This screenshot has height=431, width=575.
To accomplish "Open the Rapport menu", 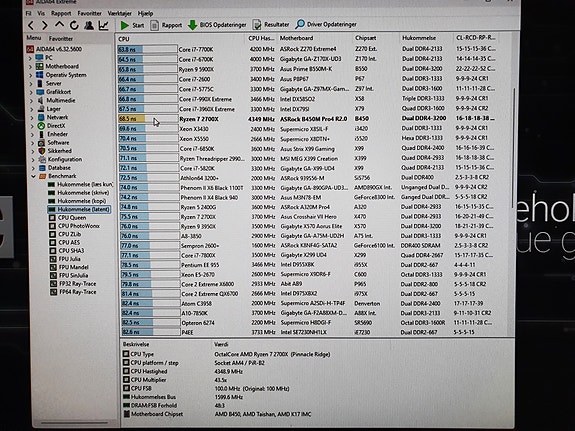I will (61, 13).
